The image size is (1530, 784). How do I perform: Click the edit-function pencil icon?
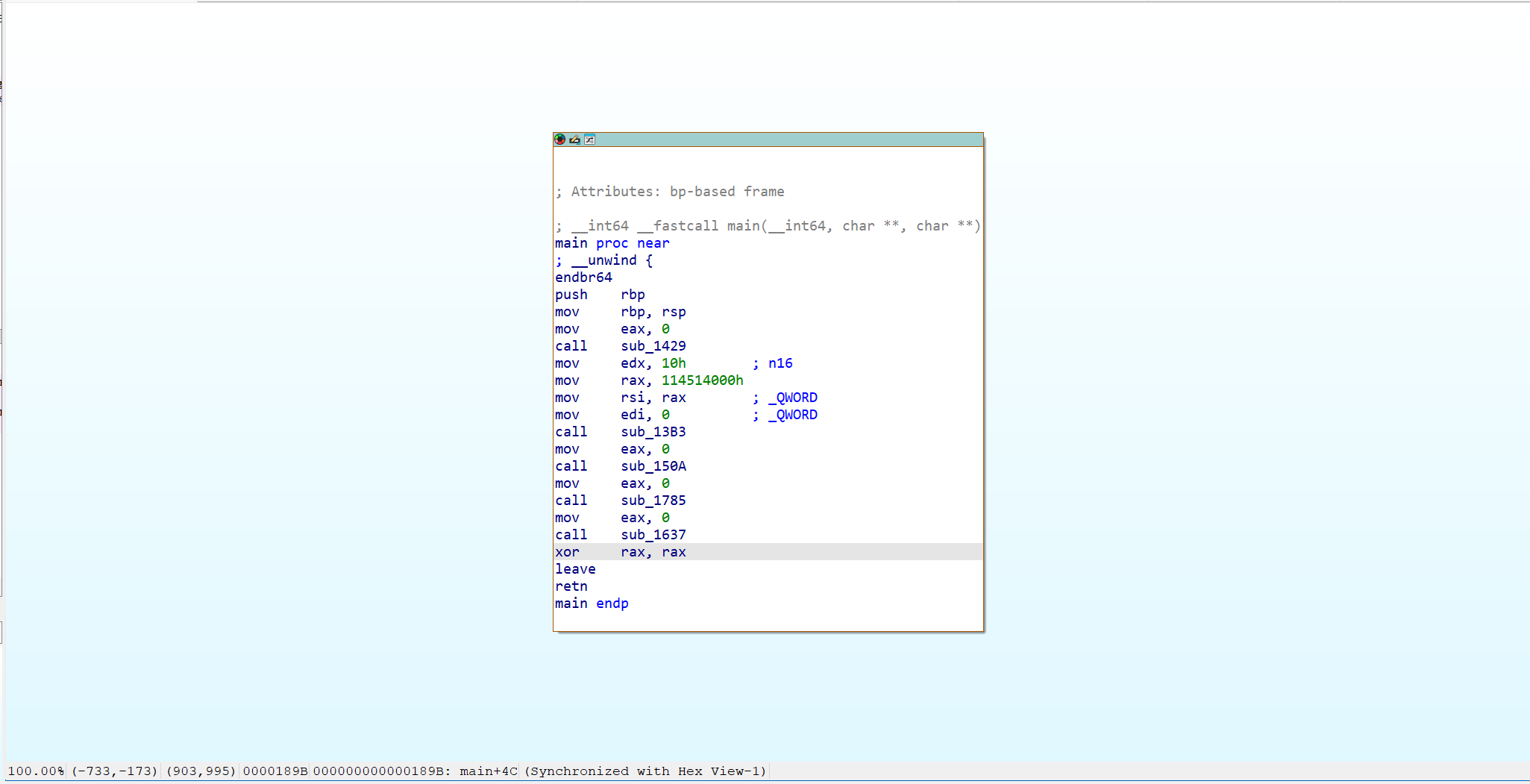coord(574,139)
